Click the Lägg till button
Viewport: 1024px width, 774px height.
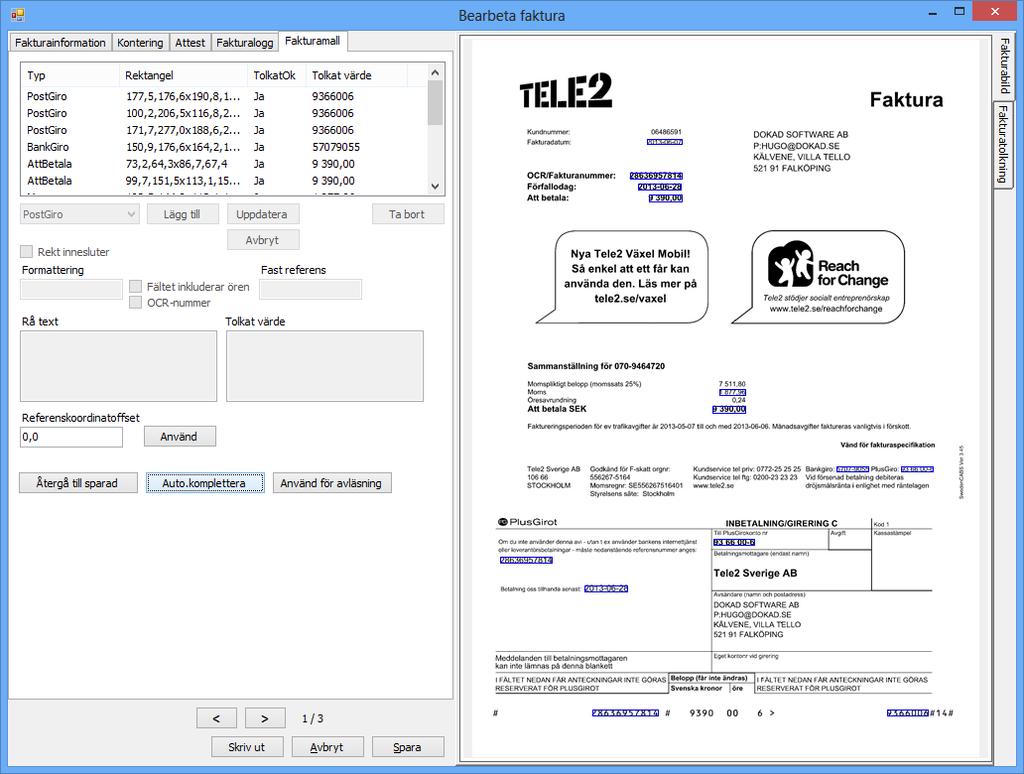(182, 214)
